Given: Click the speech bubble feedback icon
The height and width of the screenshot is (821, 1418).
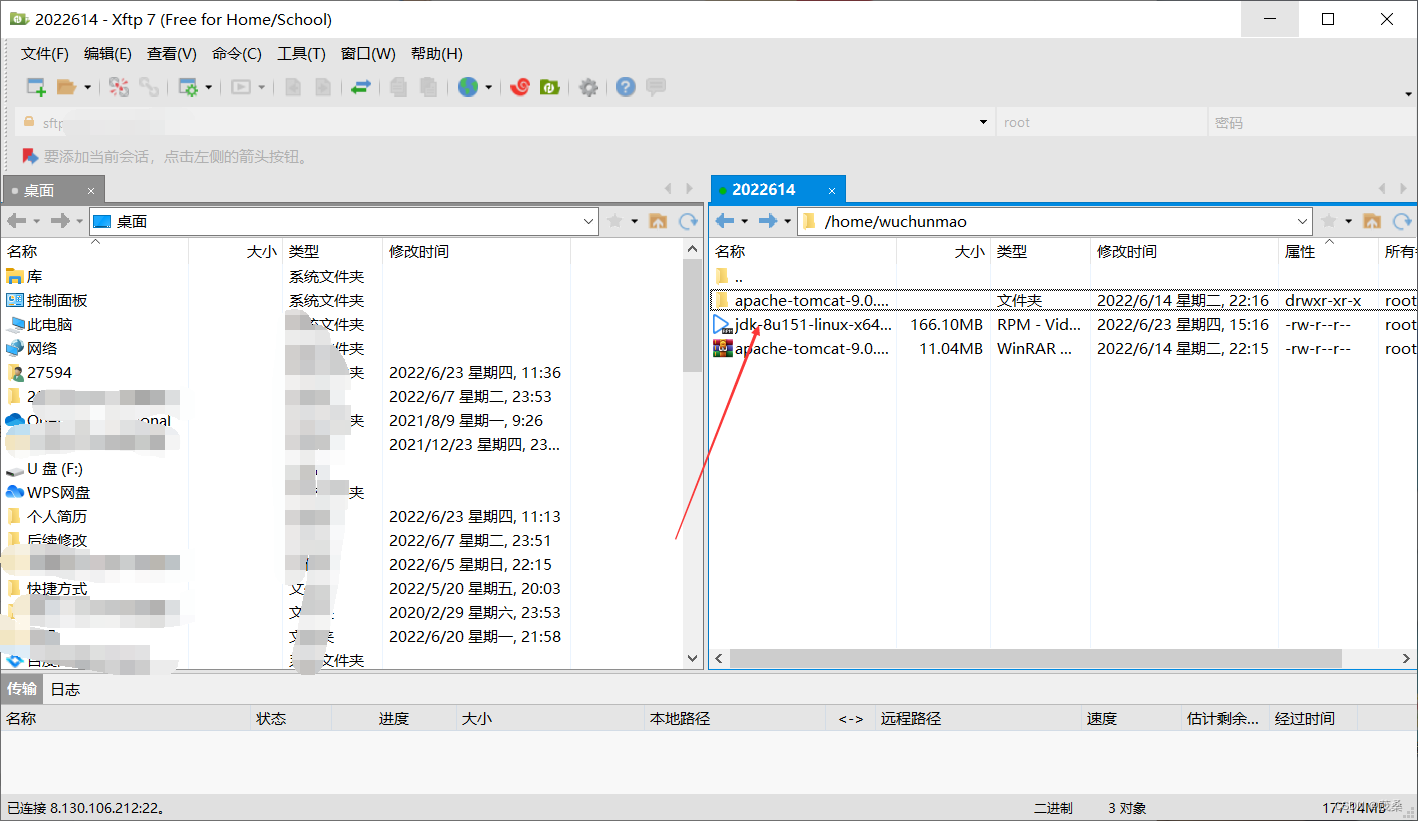Looking at the screenshot, I should coord(656,87).
